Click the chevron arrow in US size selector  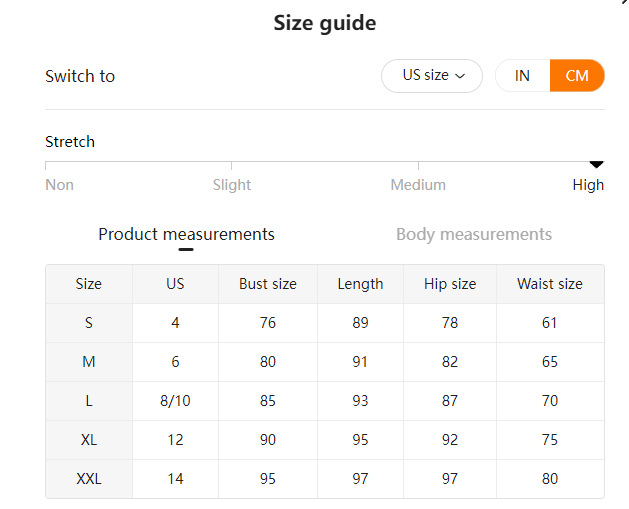(460, 76)
